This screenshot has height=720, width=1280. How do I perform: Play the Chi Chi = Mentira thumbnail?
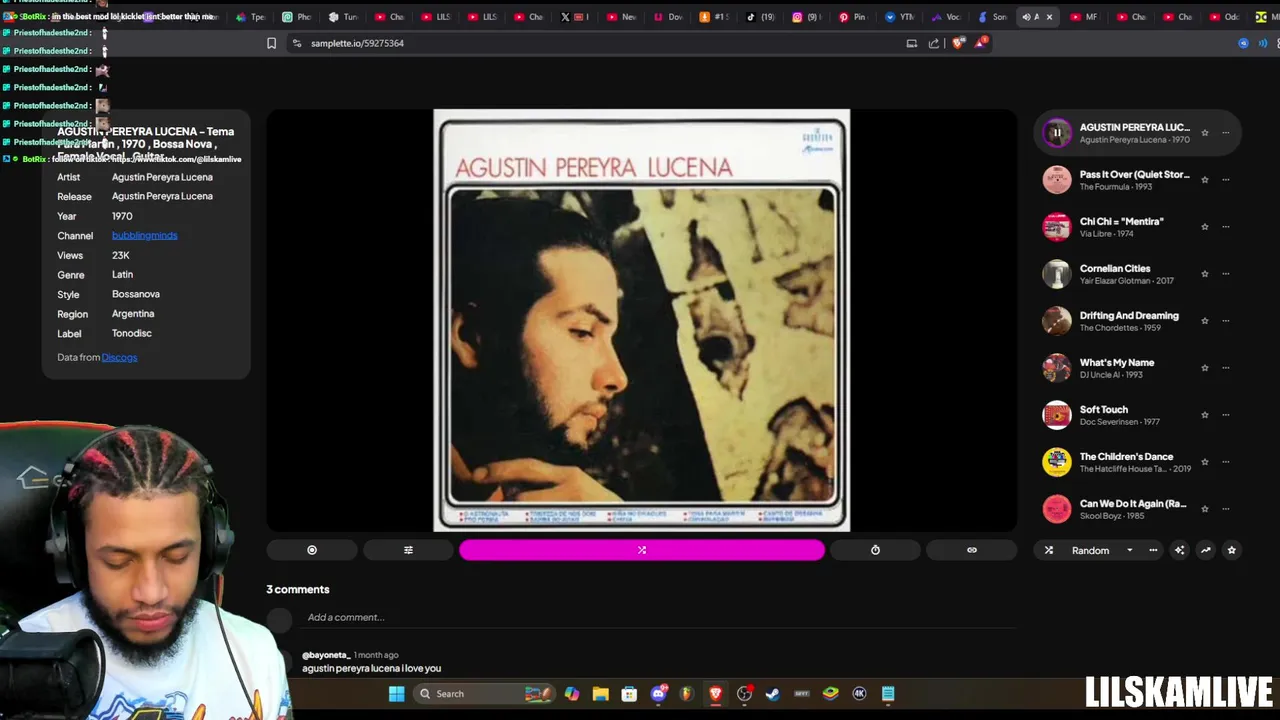click(1056, 227)
